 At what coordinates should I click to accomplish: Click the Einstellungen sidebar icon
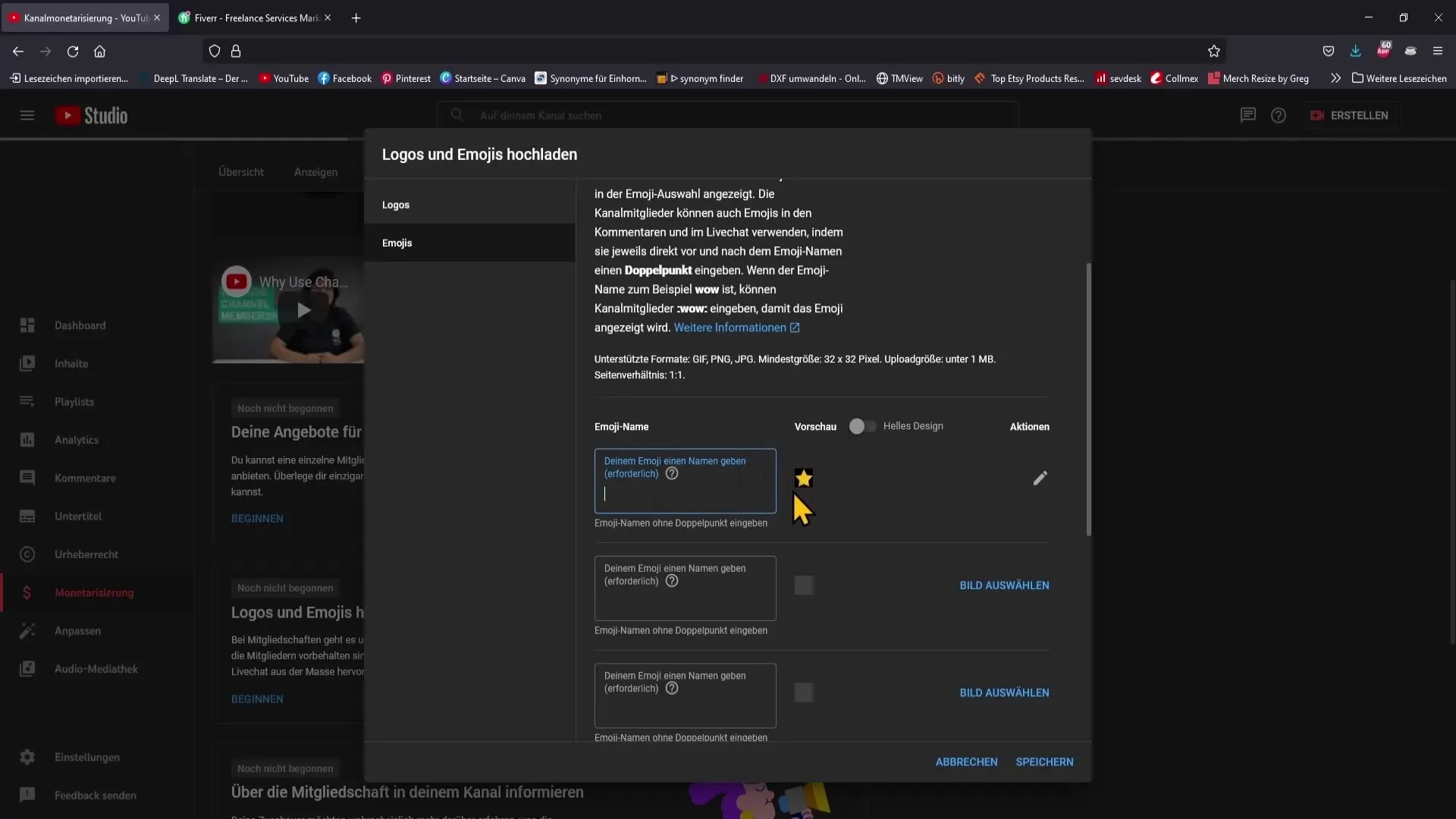[27, 757]
